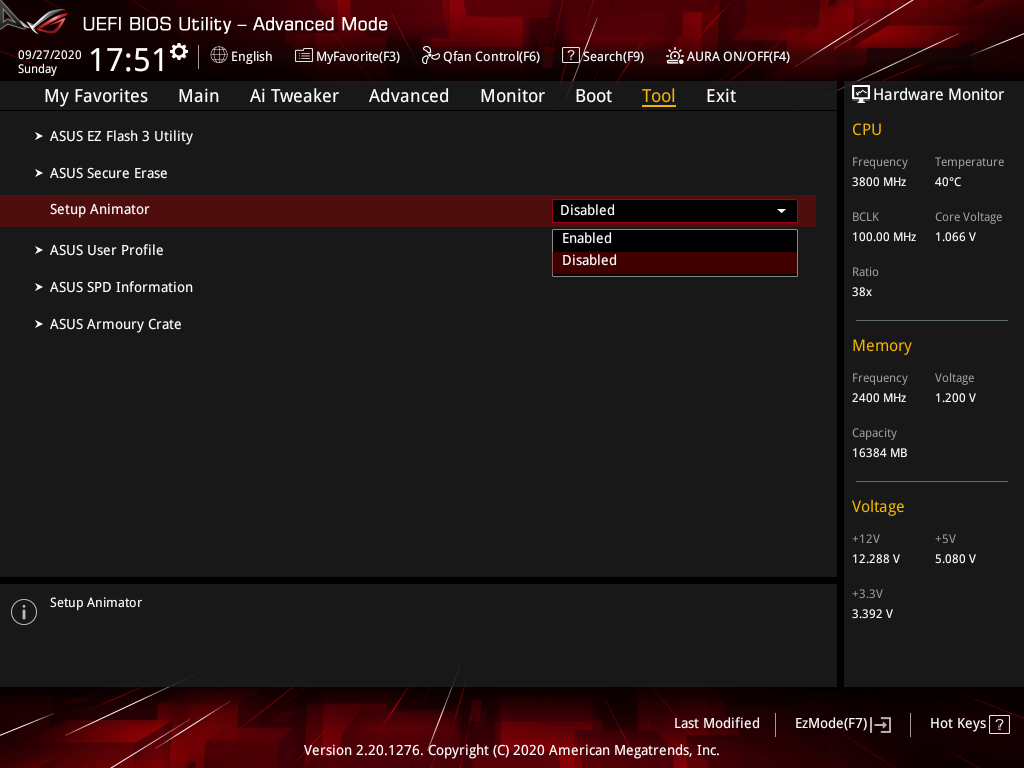Click the Search question mark icon
The width and height of the screenshot is (1024, 768).
pos(570,56)
